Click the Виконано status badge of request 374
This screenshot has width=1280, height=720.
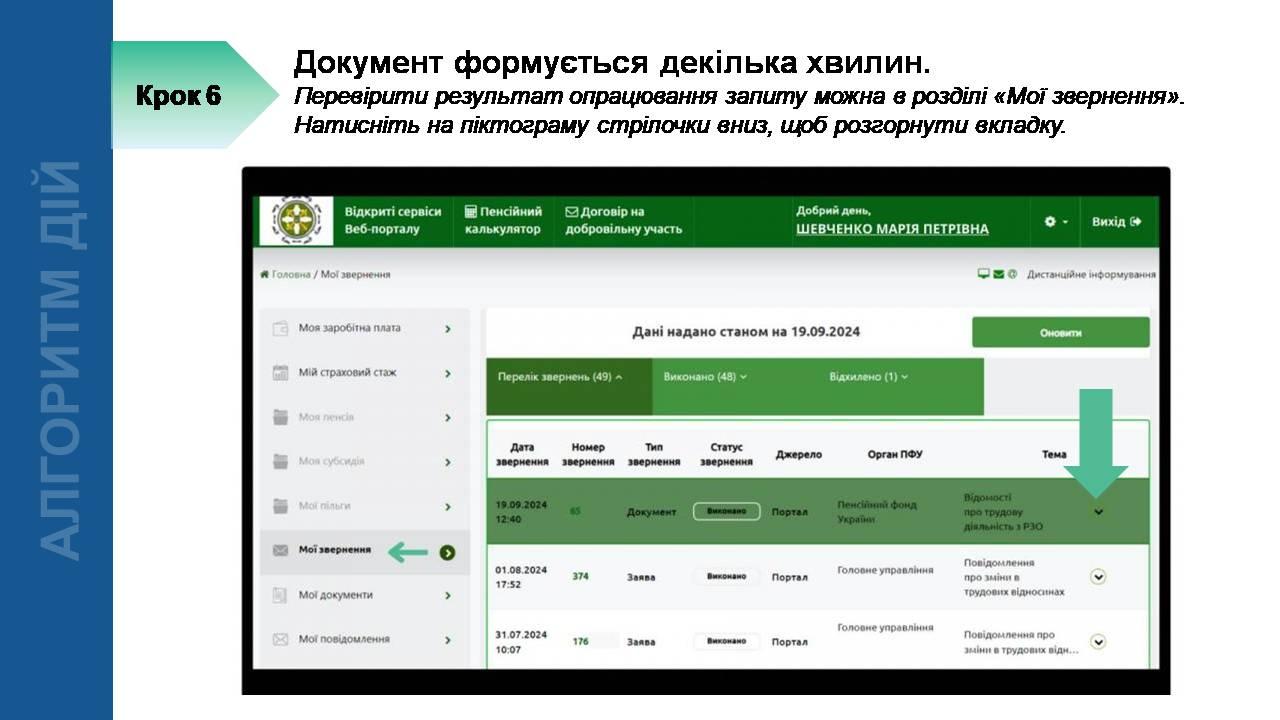[x=726, y=577]
